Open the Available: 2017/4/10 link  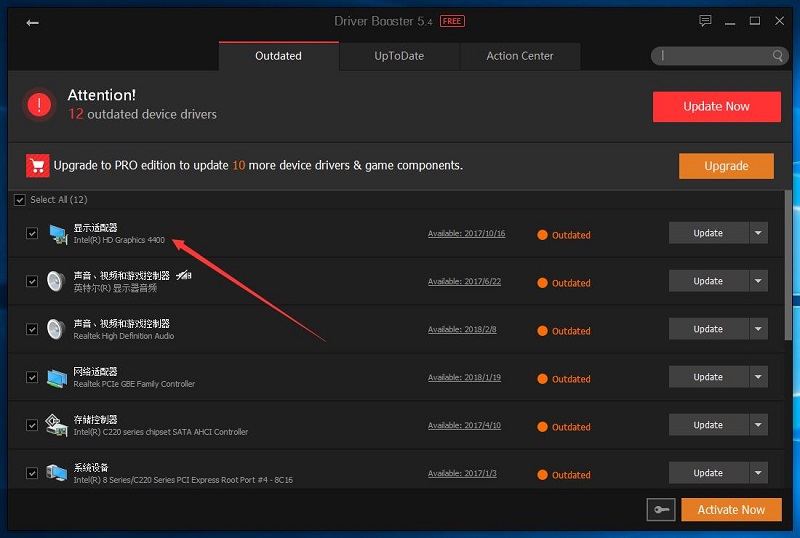(464, 425)
